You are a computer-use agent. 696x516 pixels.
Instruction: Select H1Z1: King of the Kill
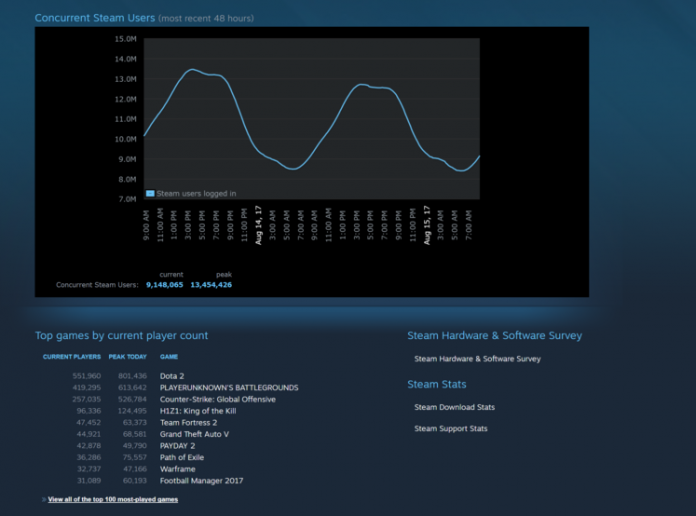(x=198, y=411)
